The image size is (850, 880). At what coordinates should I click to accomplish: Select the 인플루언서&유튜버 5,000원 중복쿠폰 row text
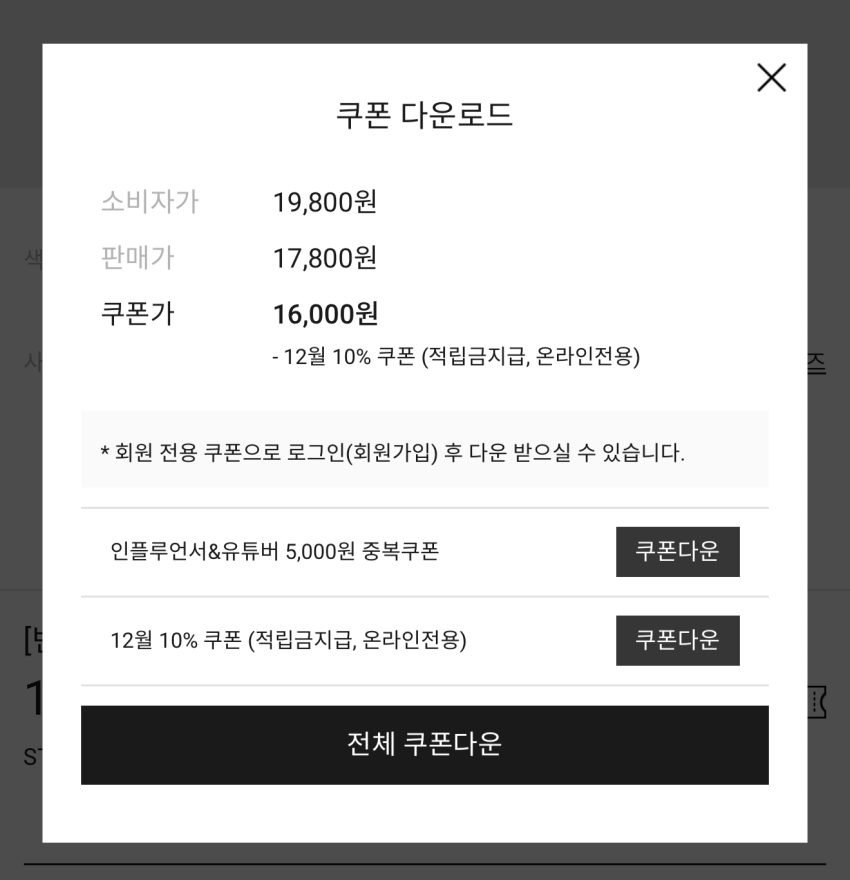click(274, 551)
